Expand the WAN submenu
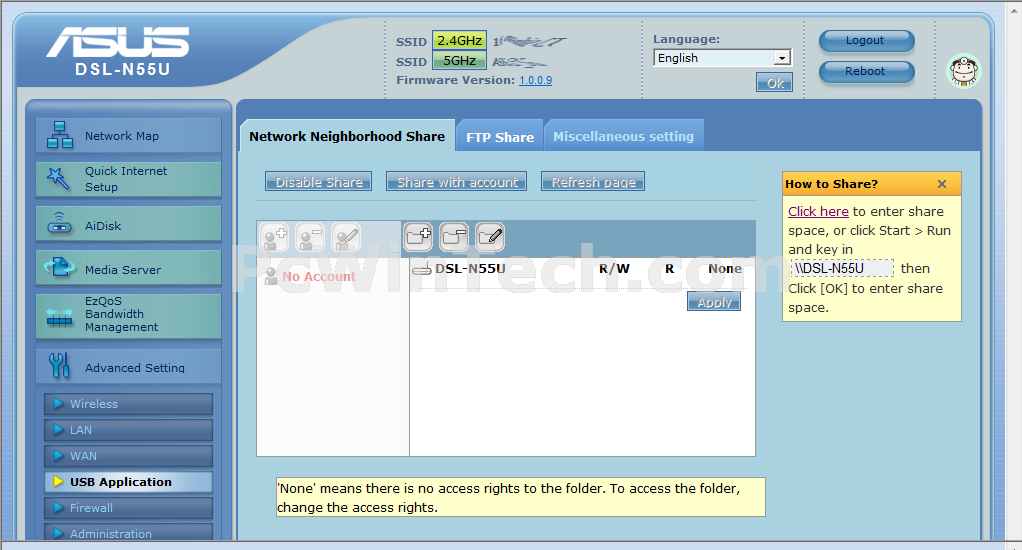 [128, 456]
